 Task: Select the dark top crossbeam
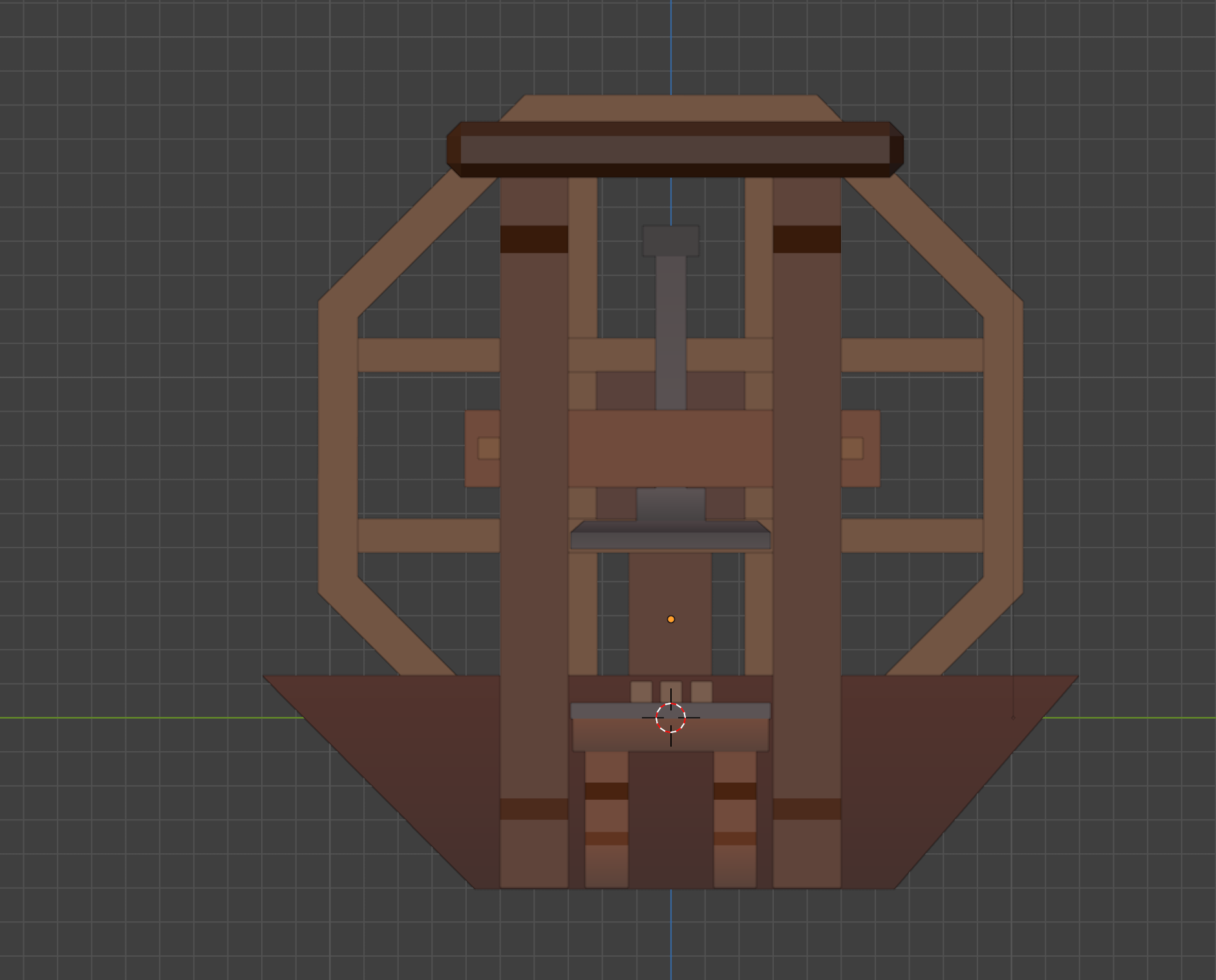click(674, 149)
